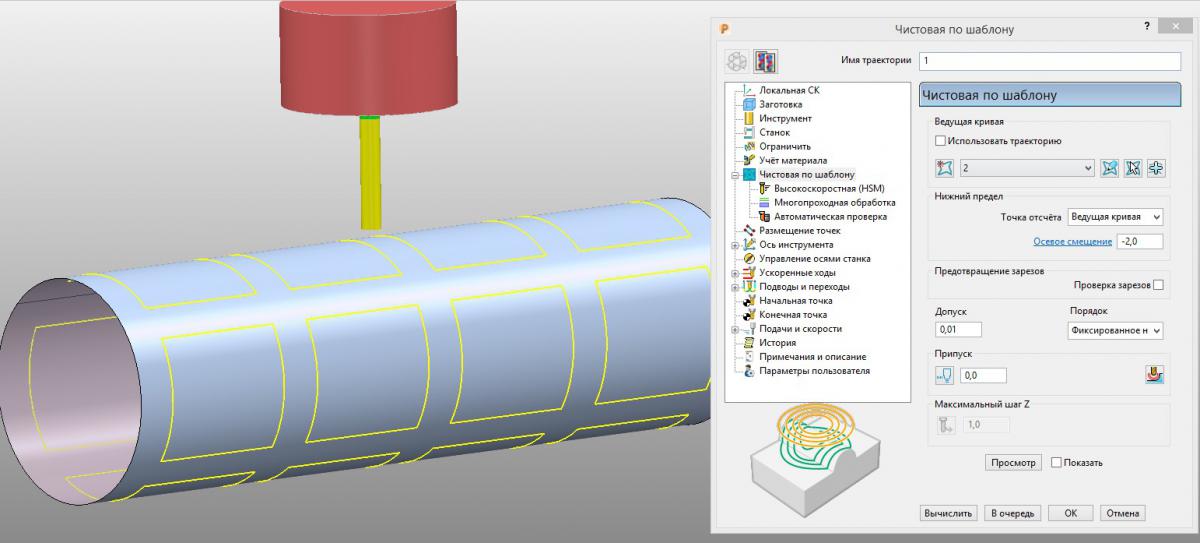Viewport: 1200px width, 543px height.
Task: Open the Порядок dropdown
Action: (1116, 330)
